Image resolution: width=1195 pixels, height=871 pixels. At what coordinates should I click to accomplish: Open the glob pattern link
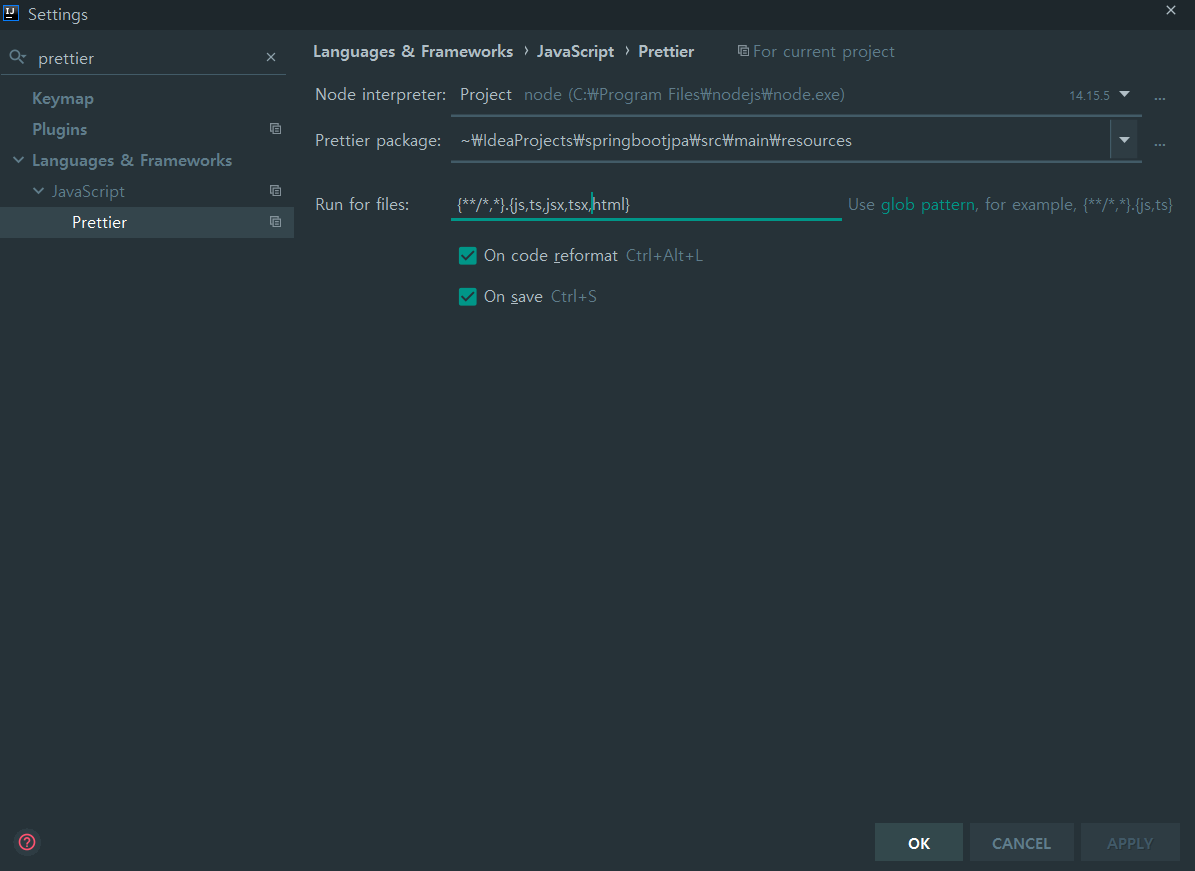(x=927, y=204)
